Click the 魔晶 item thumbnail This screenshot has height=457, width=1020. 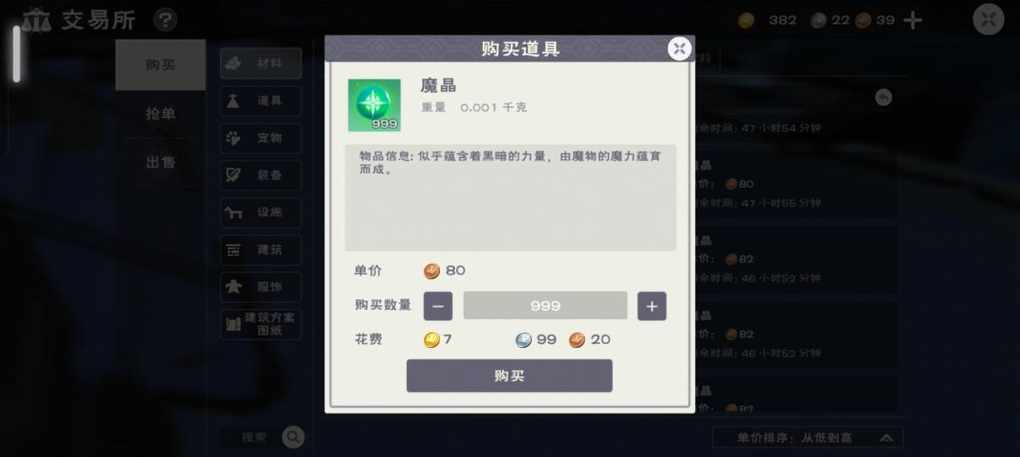coord(374,105)
